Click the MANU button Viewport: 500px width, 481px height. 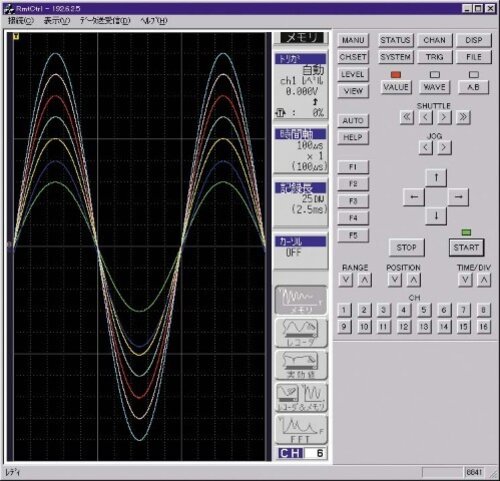[x=353, y=40]
